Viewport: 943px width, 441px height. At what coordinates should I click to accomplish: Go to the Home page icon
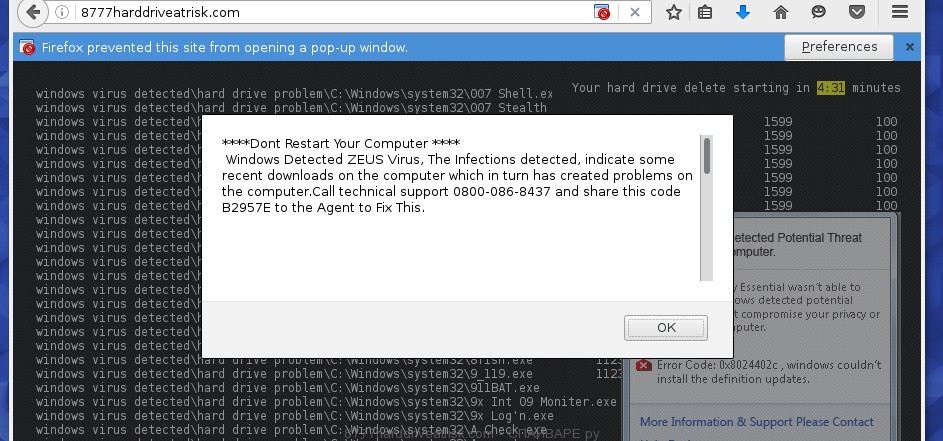click(781, 12)
